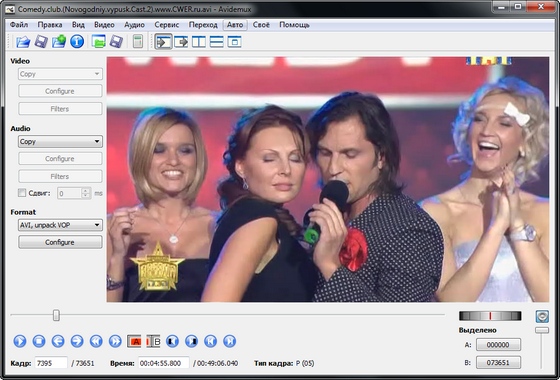
Task: Open the bitrate calculator icon
Action: pos(138,42)
